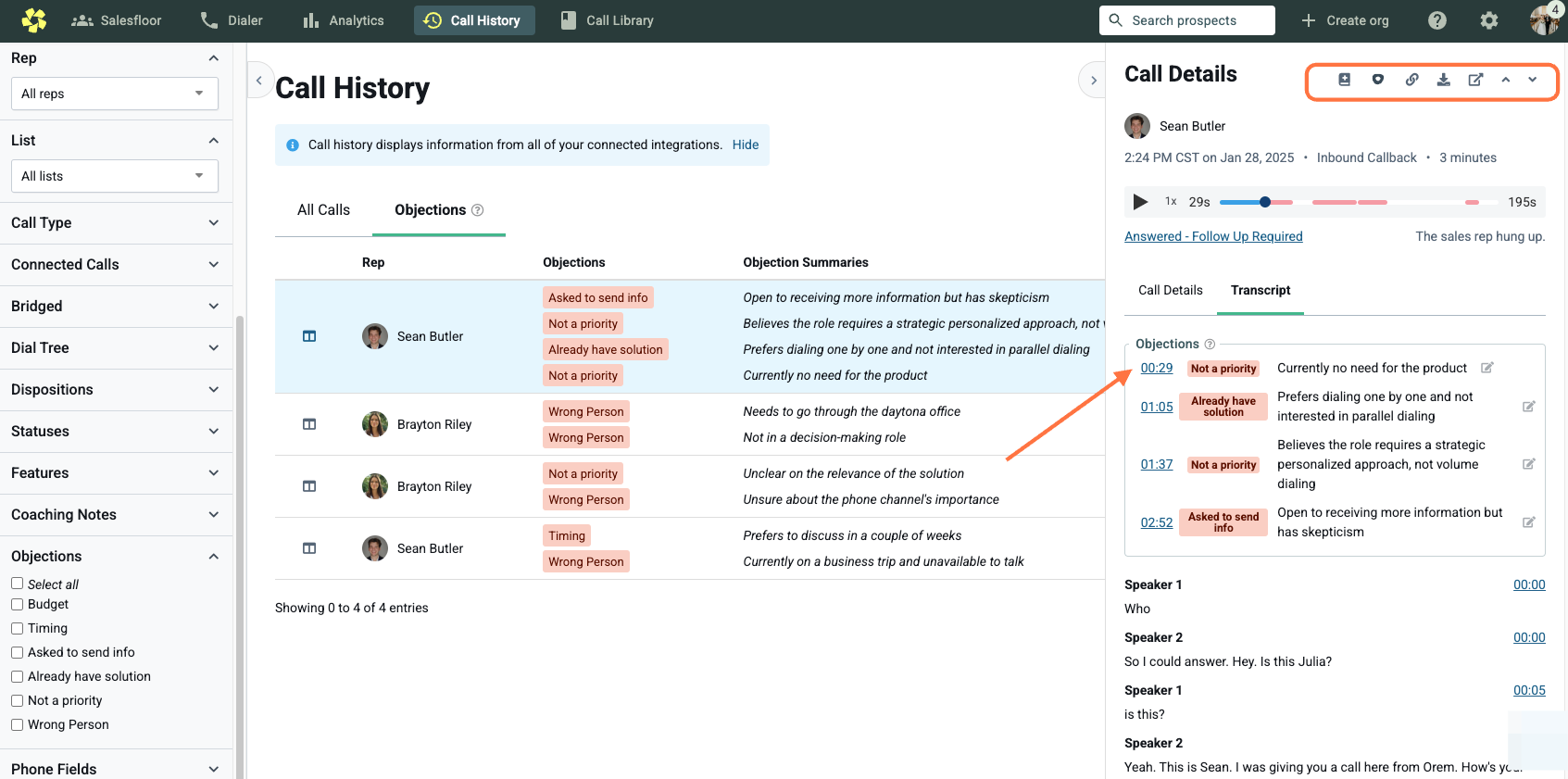Open details panel icon for Sean Butler Timing row
The height and width of the screenshot is (779, 1568).
309,548
